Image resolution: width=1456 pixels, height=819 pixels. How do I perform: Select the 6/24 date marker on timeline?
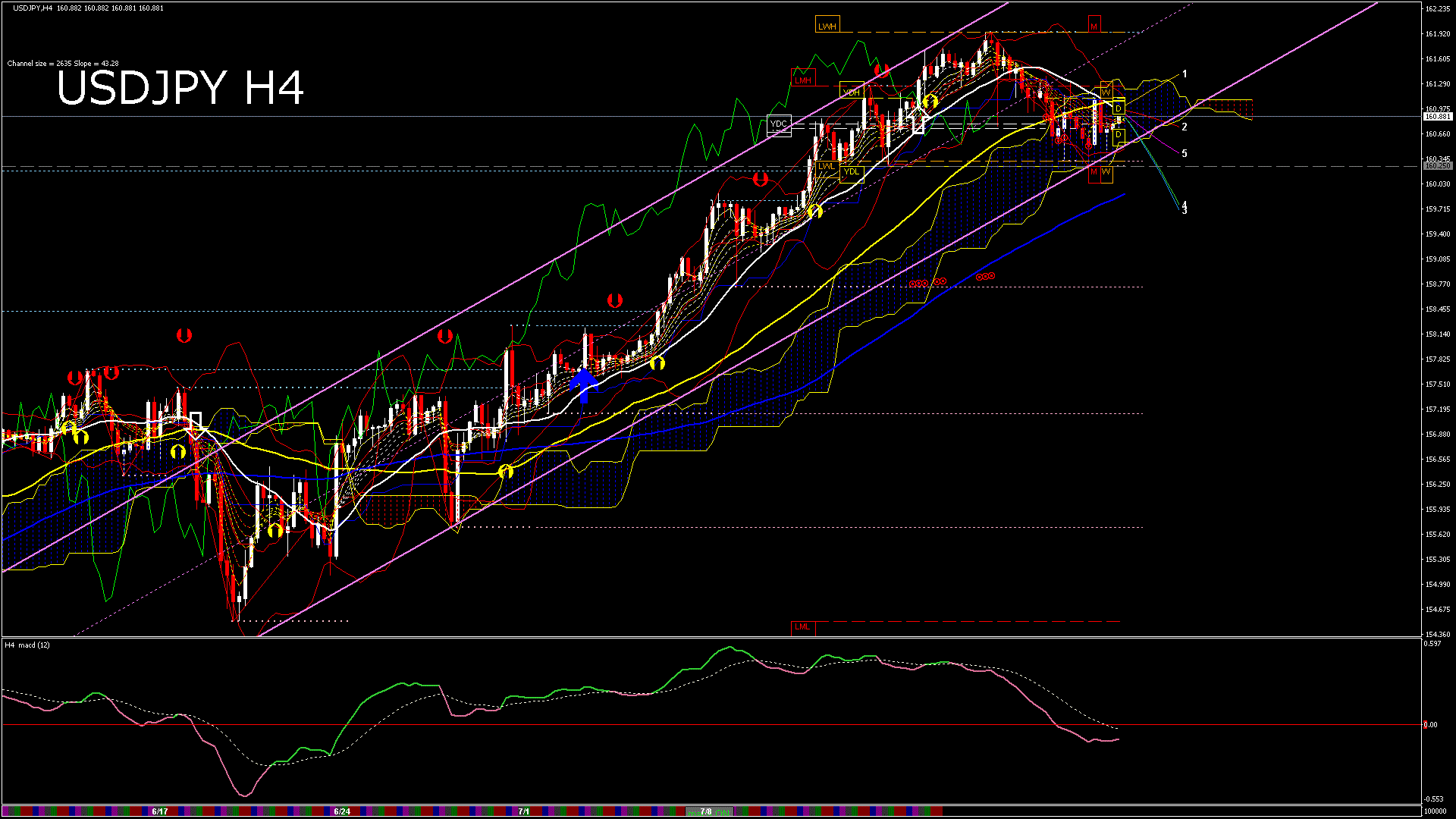click(x=342, y=811)
